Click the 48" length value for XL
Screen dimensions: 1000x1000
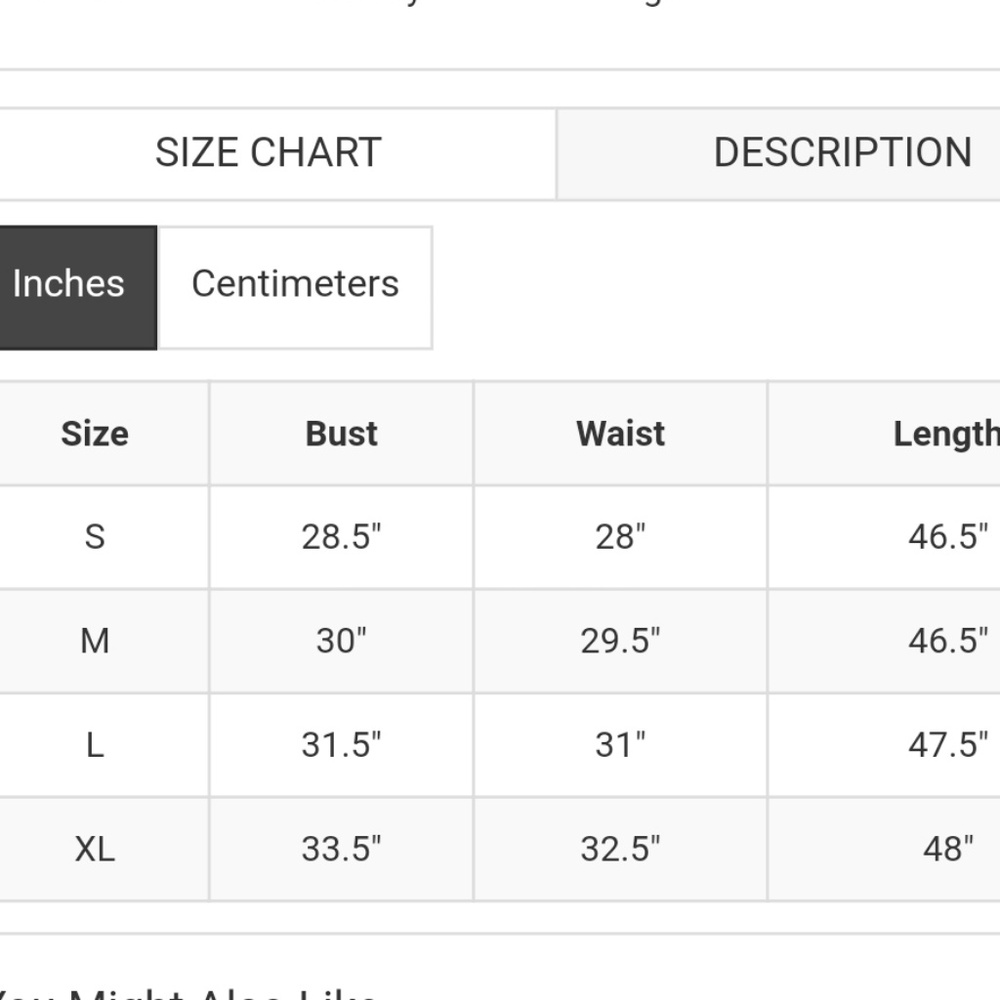tap(947, 849)
